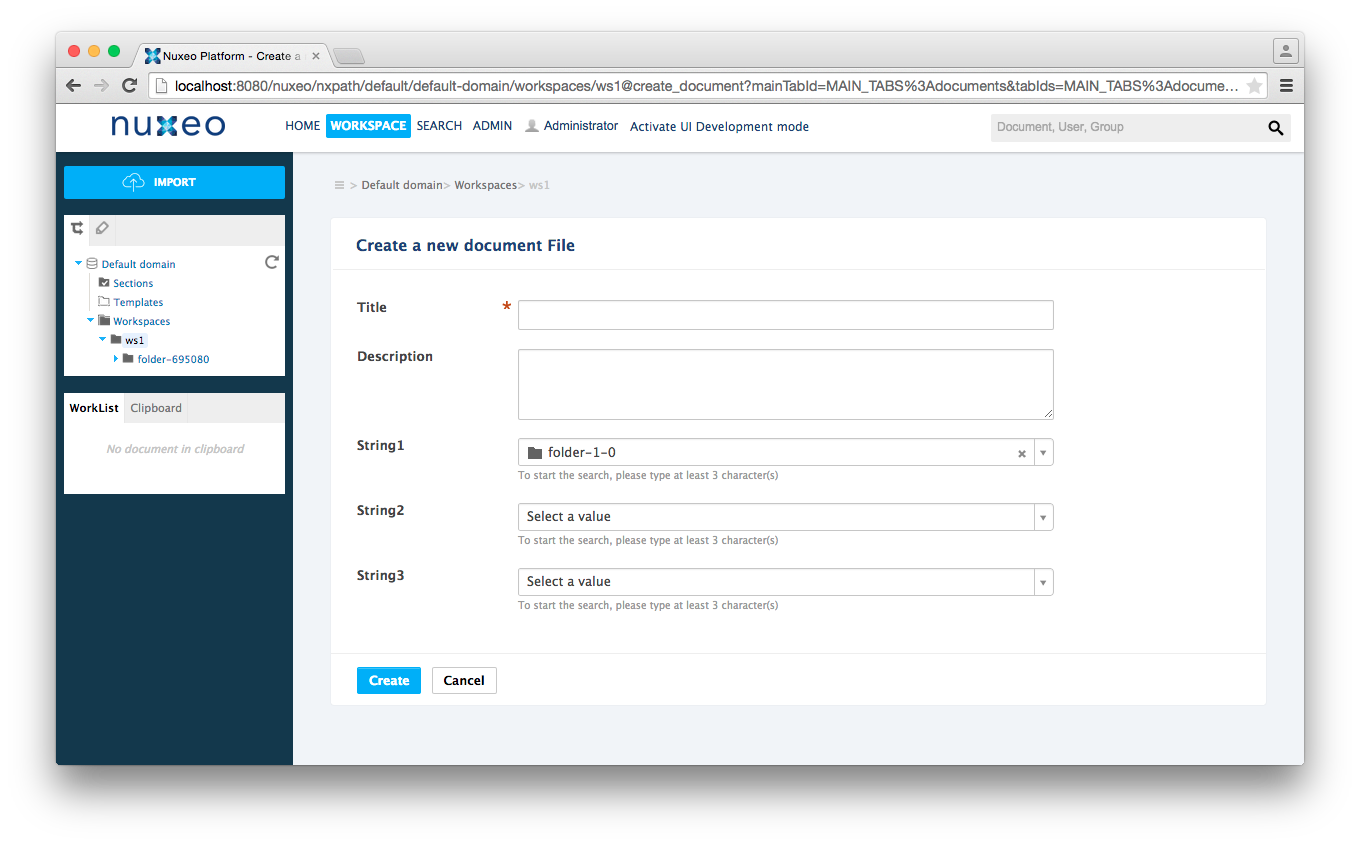Open the ADMIN menu item
The width and height of the screenshot is (1360, 845).
[x=492, y=125]
